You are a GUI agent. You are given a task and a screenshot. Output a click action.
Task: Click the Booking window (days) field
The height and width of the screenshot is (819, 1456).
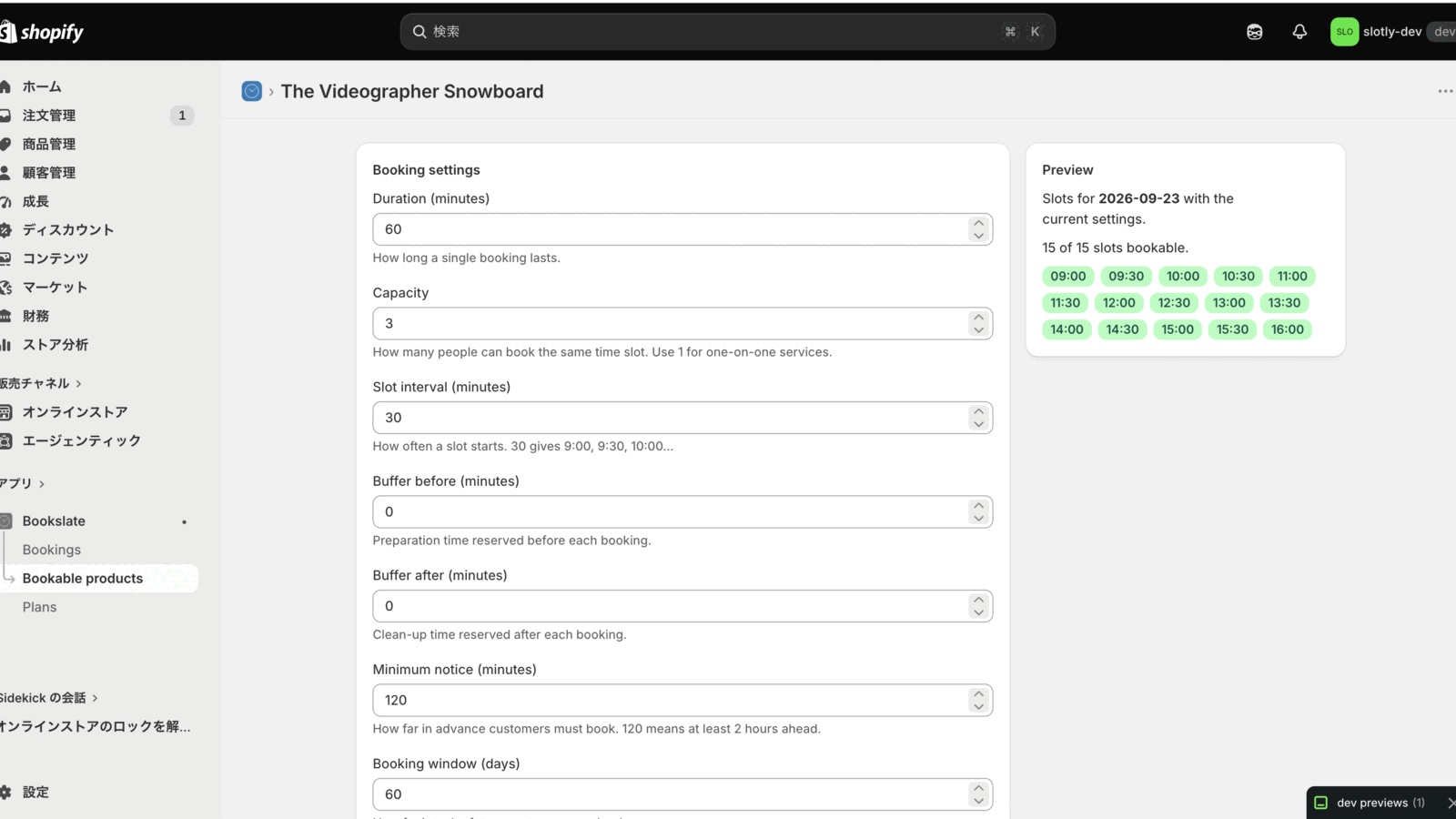pos(682,794)
